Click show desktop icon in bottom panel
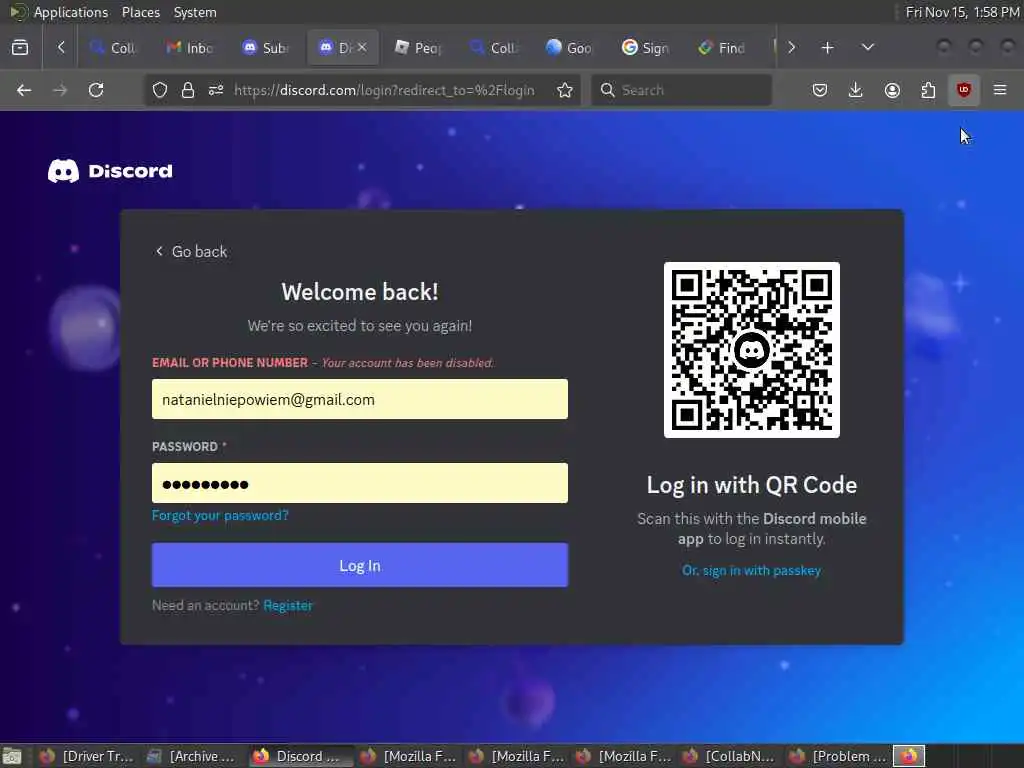Viewport: 1024px width, 768px height. [12, 756]
